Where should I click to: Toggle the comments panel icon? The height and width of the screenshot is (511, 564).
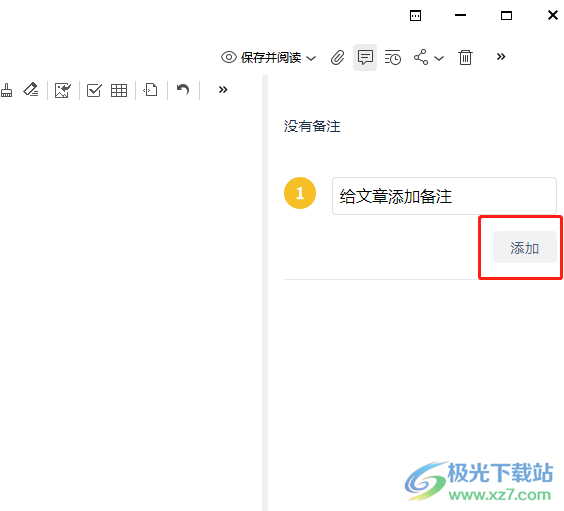pyautogui.click(x=365, y=57)
